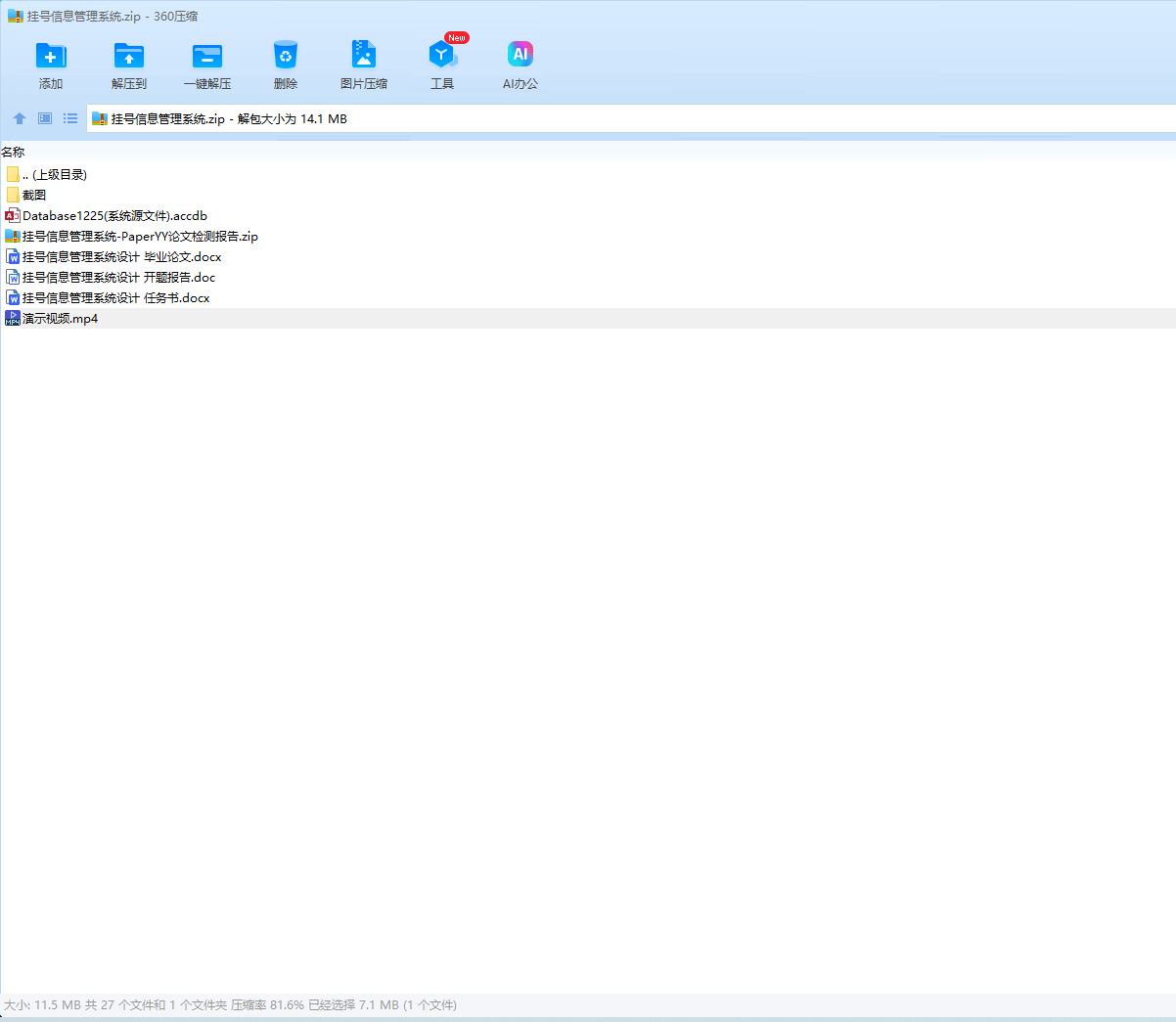Switch to icon view mode button
This screenshot has height=1022, width=1176.
tap(45, 118)
